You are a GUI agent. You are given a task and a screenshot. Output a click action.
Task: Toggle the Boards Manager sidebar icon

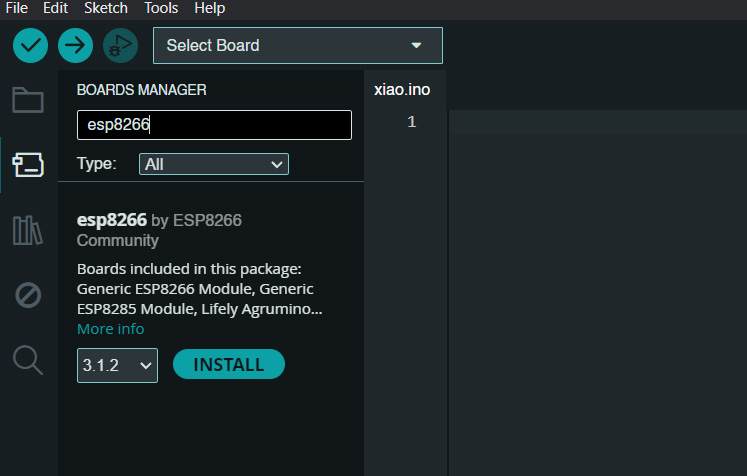coord(28,165)
